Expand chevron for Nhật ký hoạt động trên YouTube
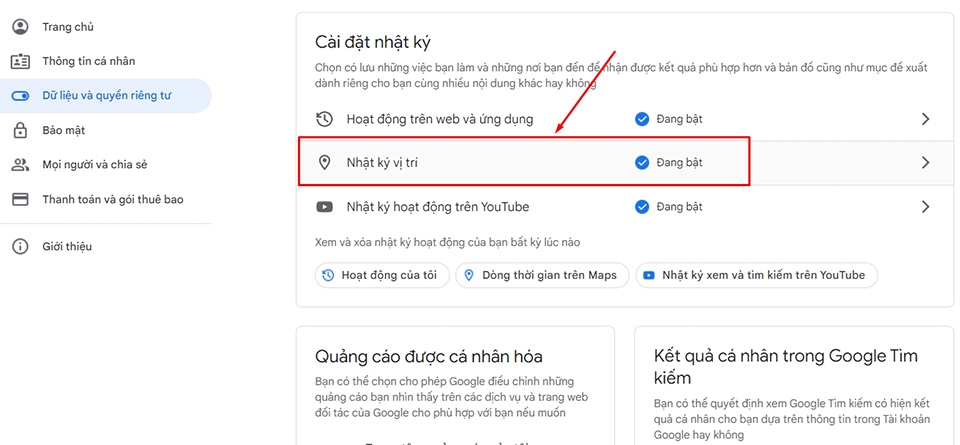The height and width of the screenshot is (445, 960). pos(925,207)
